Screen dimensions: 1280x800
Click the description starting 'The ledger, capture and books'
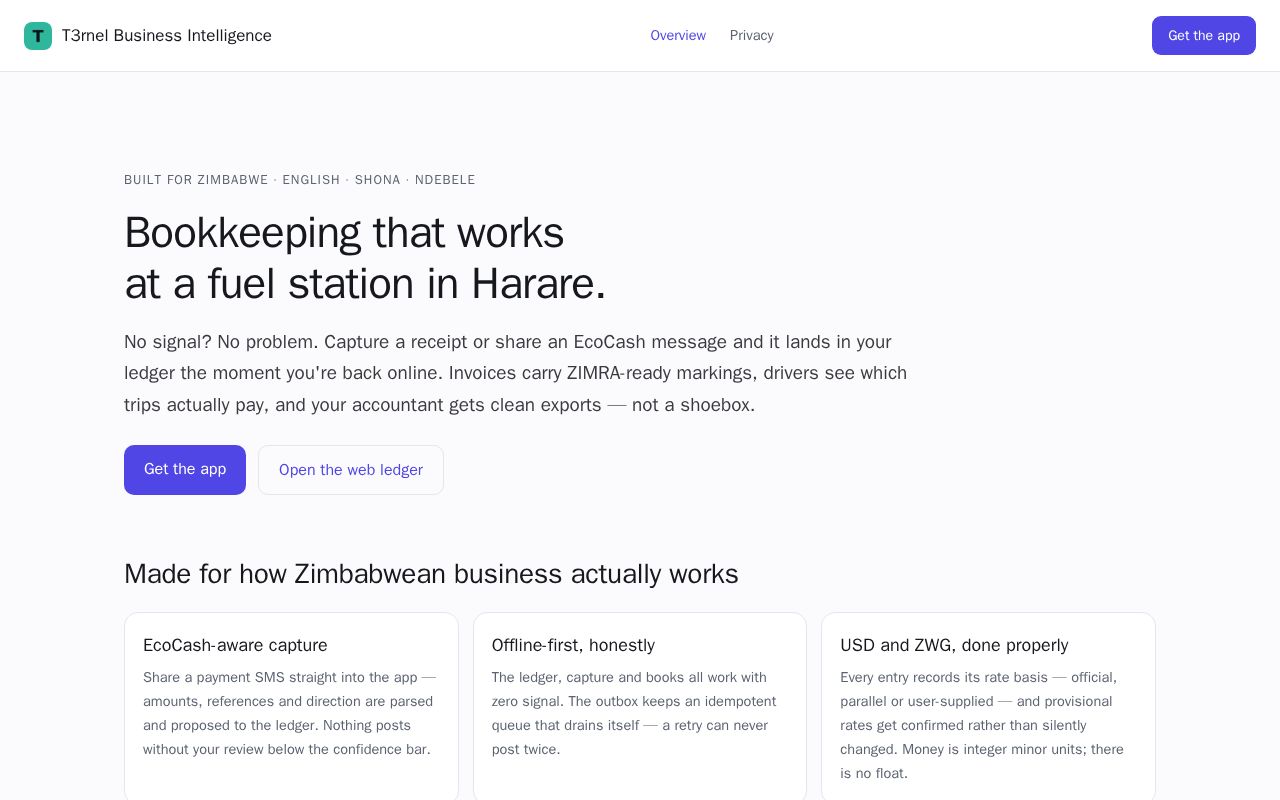tap(634, 713)
